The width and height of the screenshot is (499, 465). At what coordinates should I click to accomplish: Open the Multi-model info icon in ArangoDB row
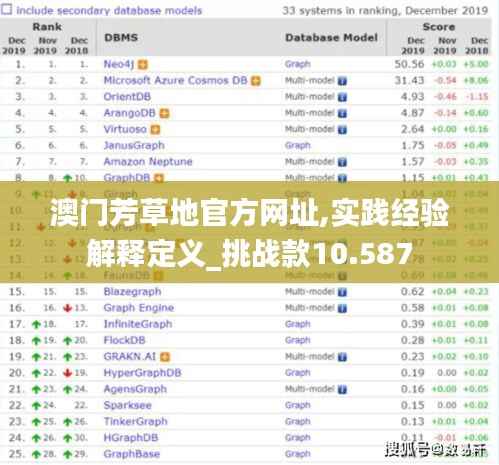pos(342,113)
